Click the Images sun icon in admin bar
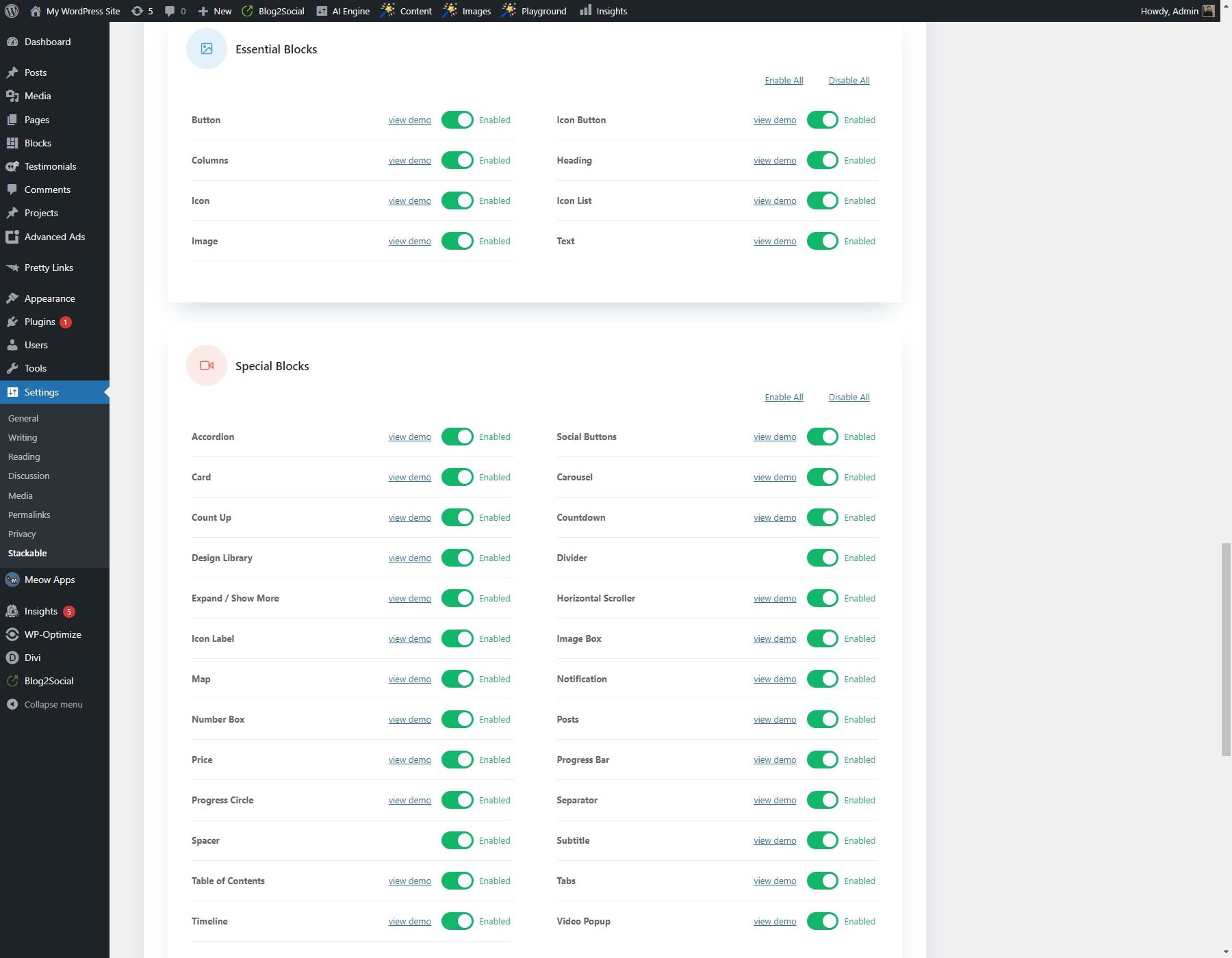1232x958 pixels. pos(450,10)
